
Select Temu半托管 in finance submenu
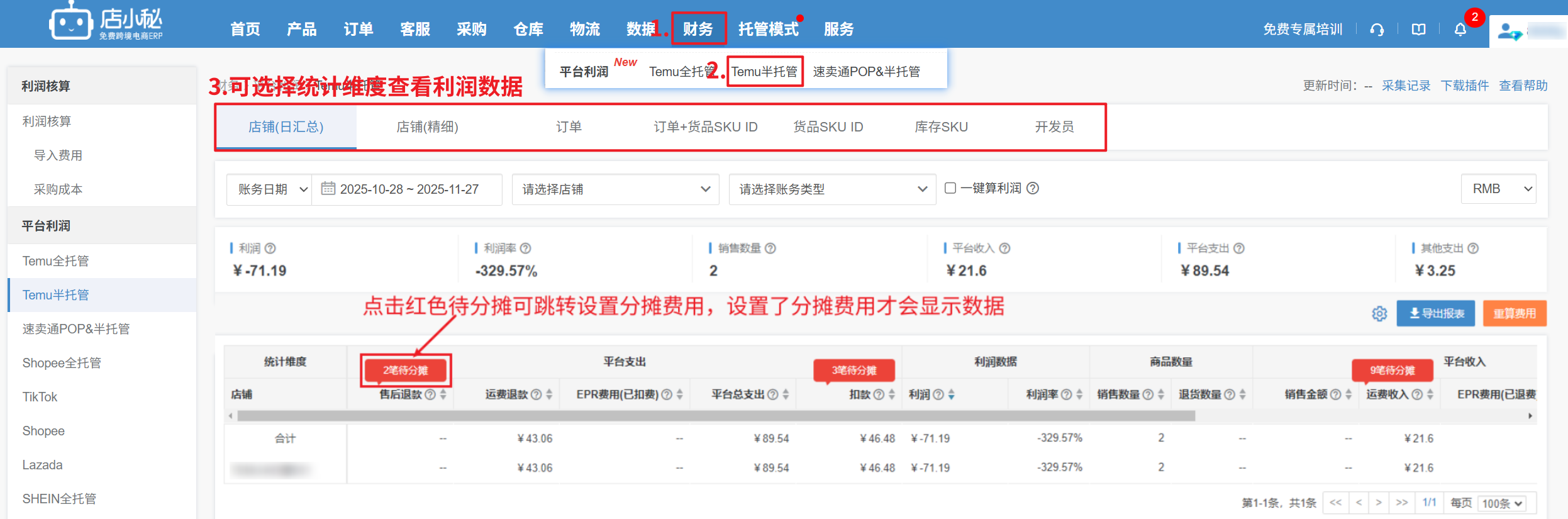(x=764, y=72)
